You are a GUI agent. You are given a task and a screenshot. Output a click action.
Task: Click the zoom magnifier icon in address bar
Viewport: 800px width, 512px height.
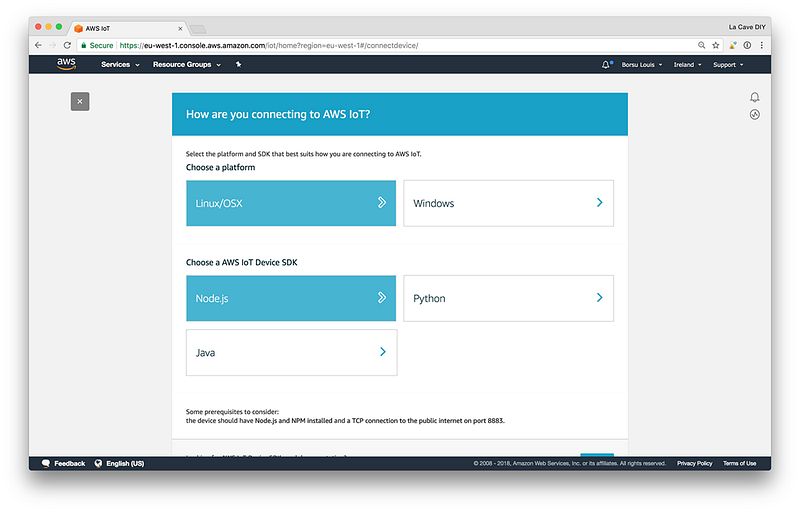click(702, 45)
